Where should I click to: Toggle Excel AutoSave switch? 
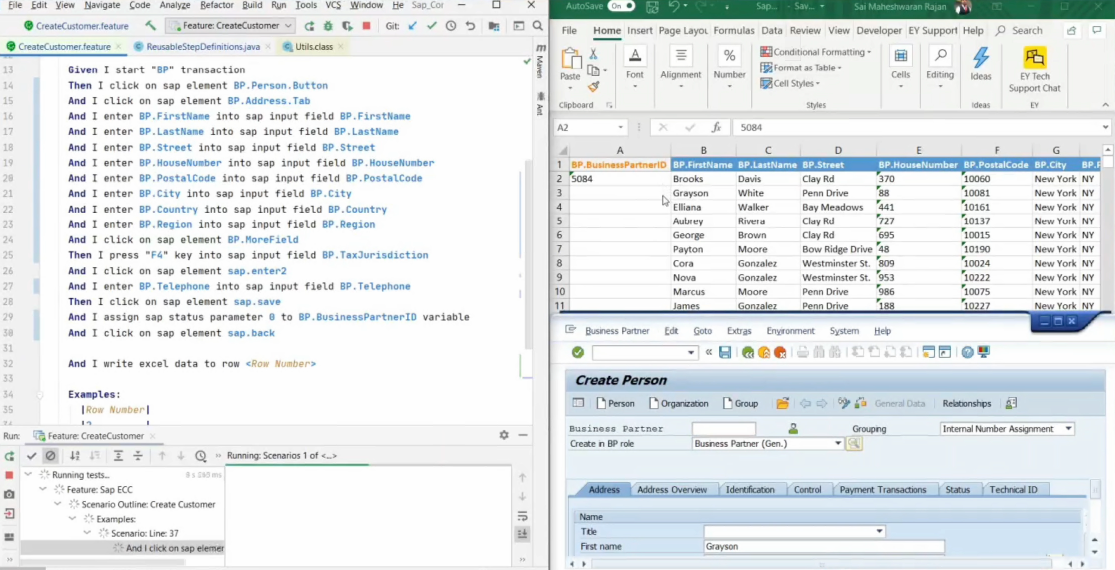click(x=621, y=6)
